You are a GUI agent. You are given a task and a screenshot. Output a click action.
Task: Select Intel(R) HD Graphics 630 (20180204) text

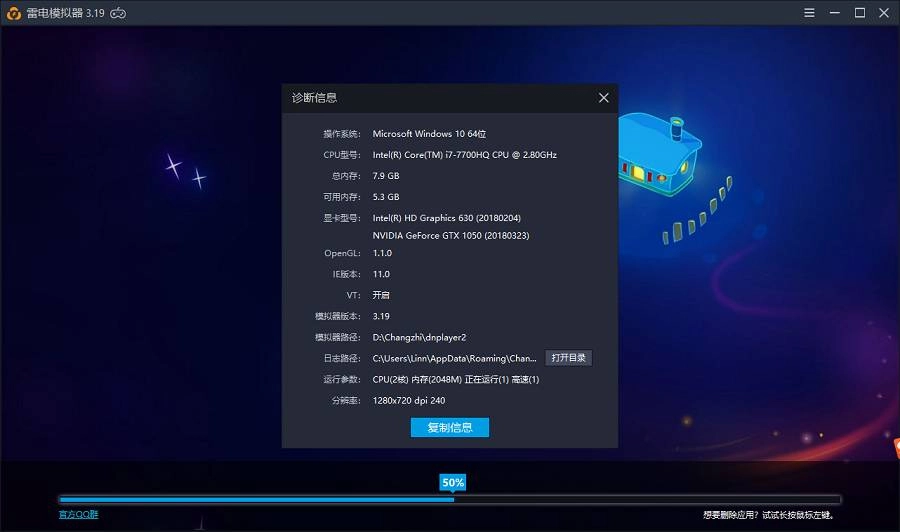point(447,218)
